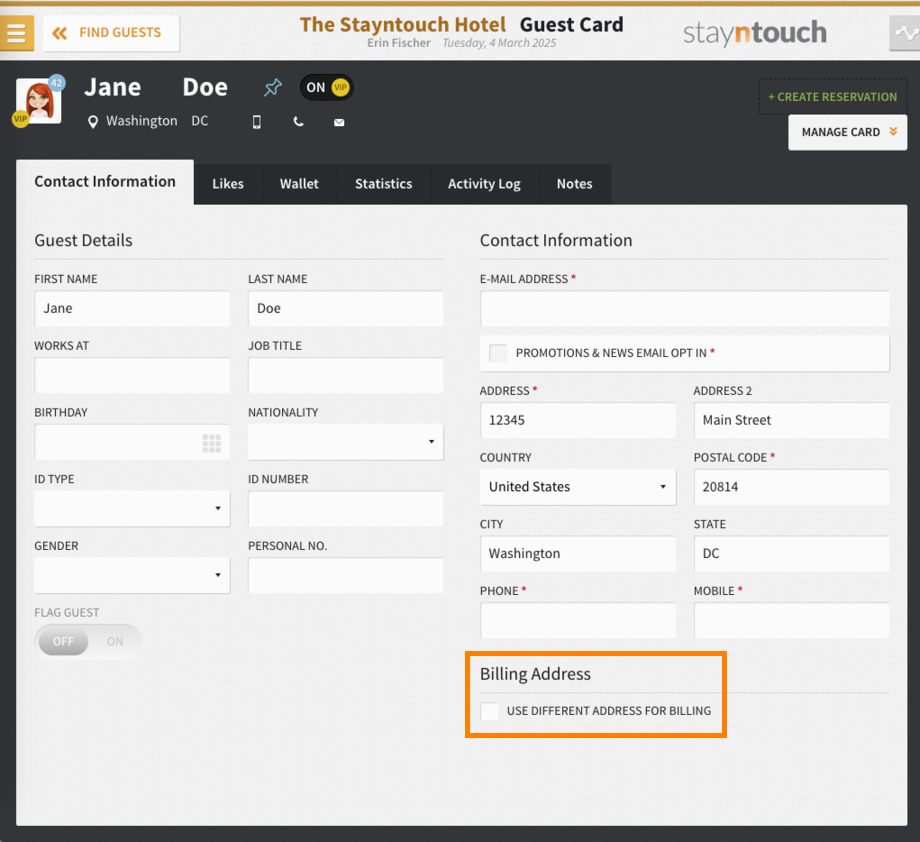Screen dimensions: 920x842
Task: Click the pushpin icon beside Doe
Action: pos(272,88)
